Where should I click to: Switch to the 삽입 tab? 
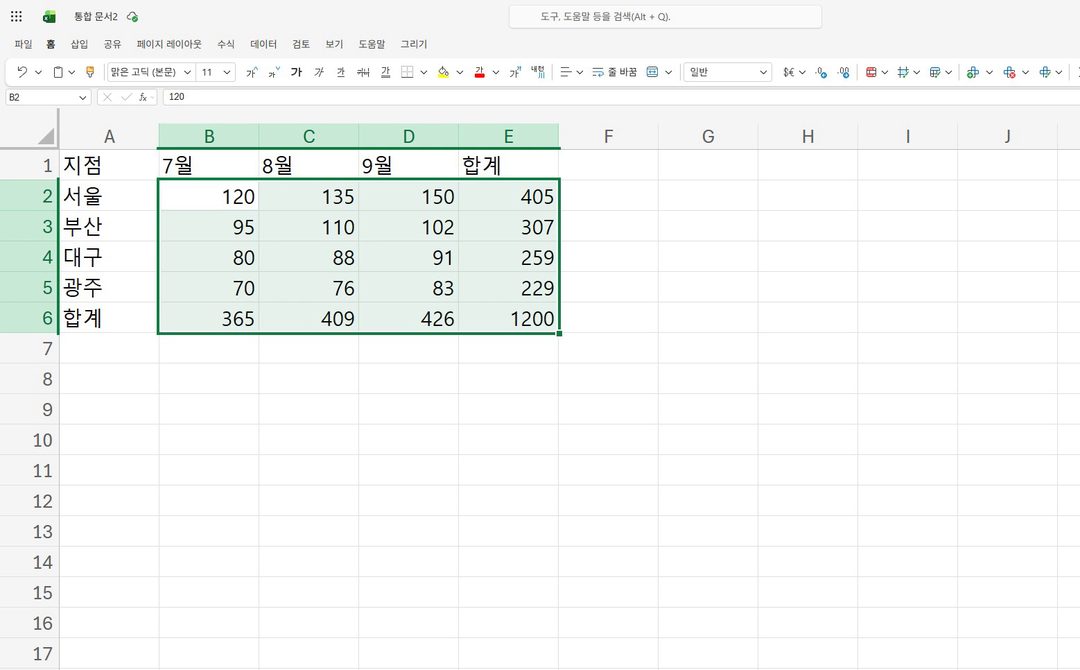pyautogui.click(x=79, y=44)
